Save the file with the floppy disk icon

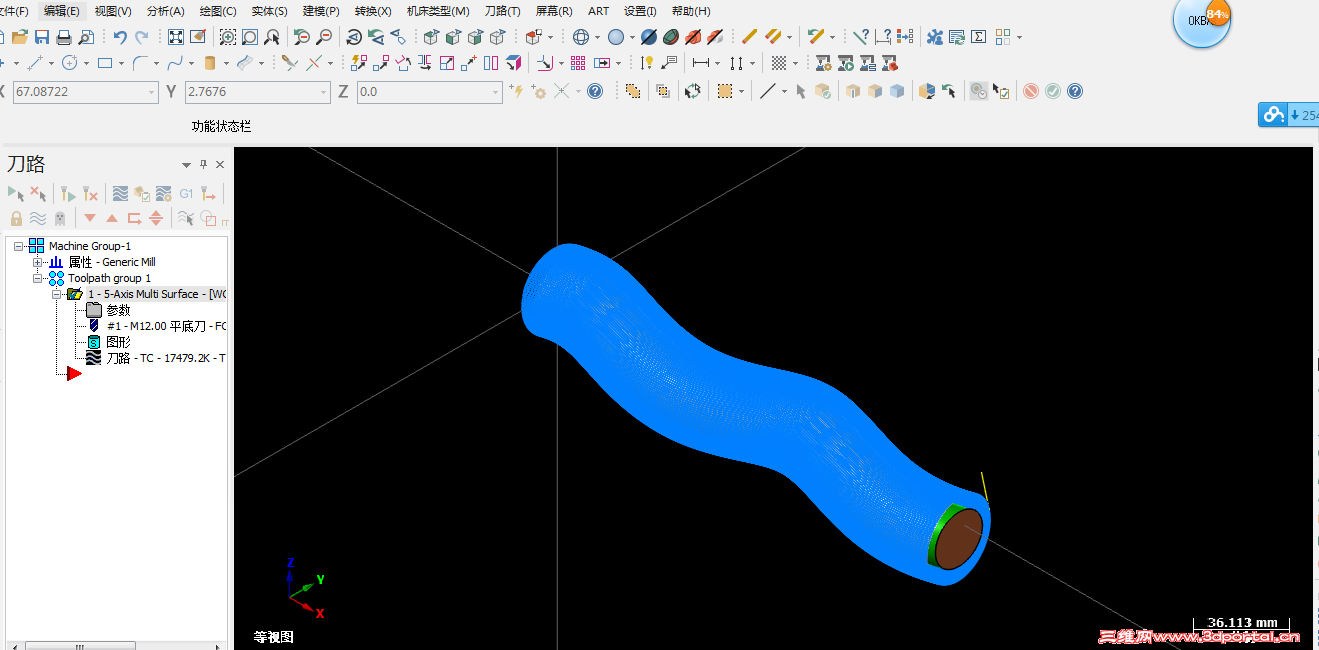coord(42,37)
